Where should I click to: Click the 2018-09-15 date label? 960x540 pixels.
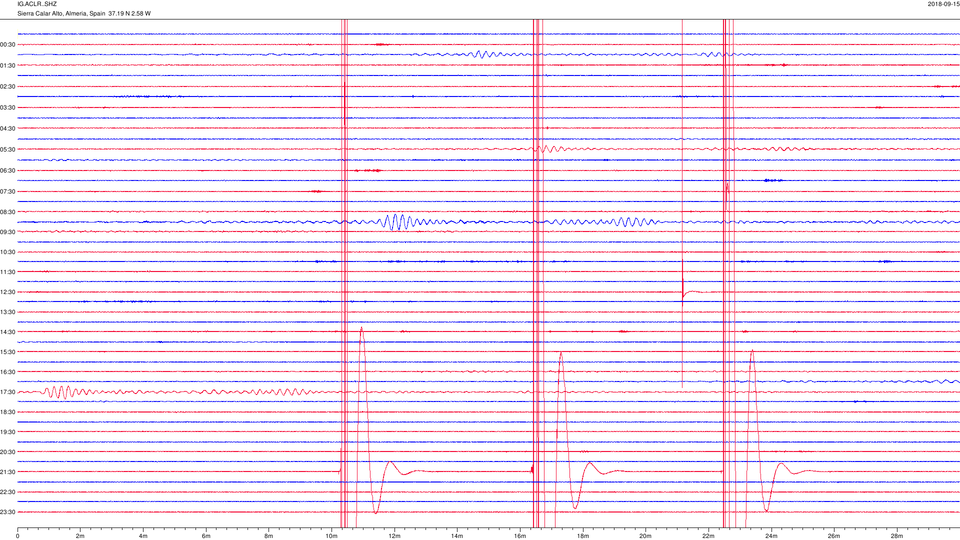coord(943,4)
